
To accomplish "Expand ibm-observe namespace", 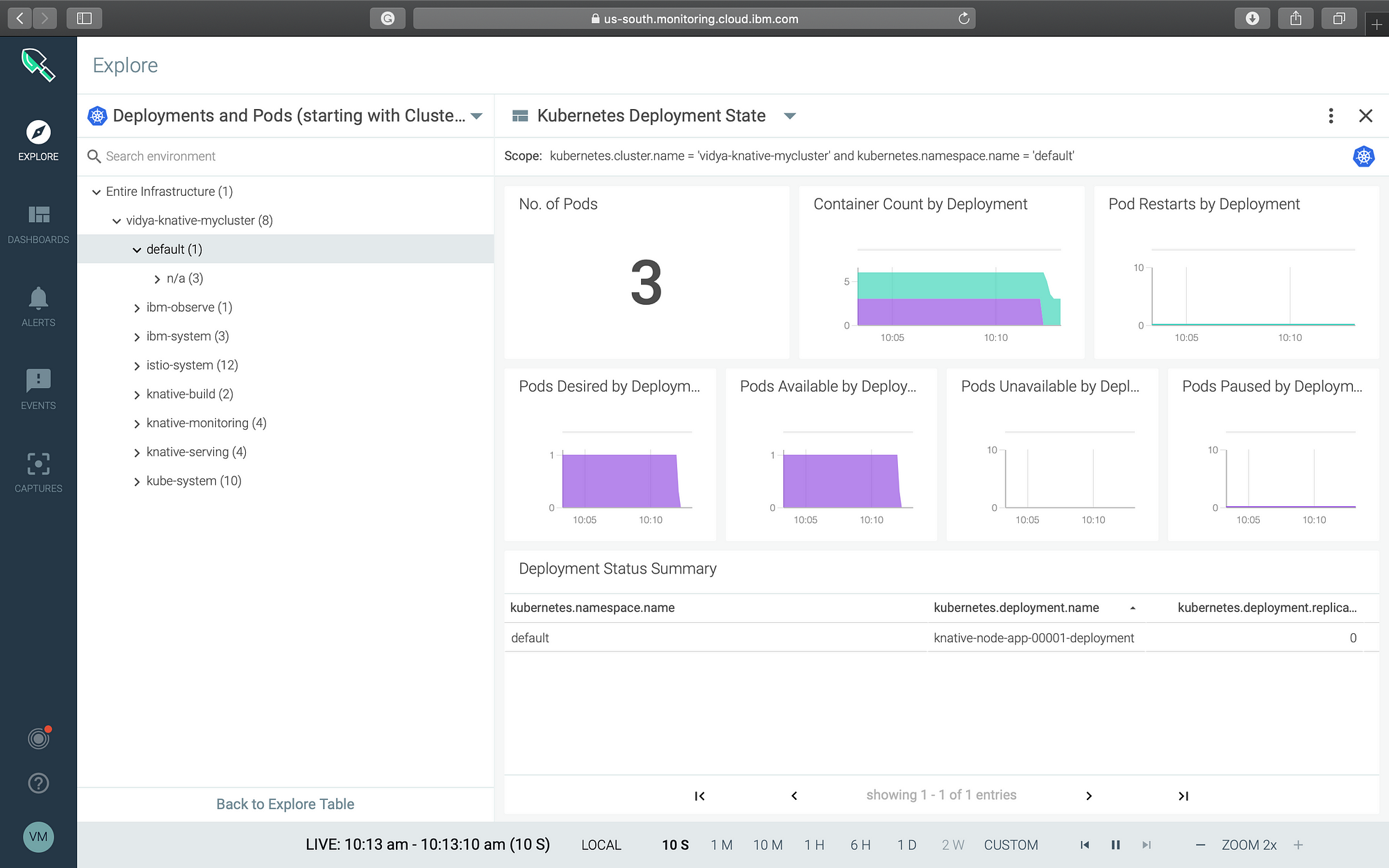I will [137, 308].
